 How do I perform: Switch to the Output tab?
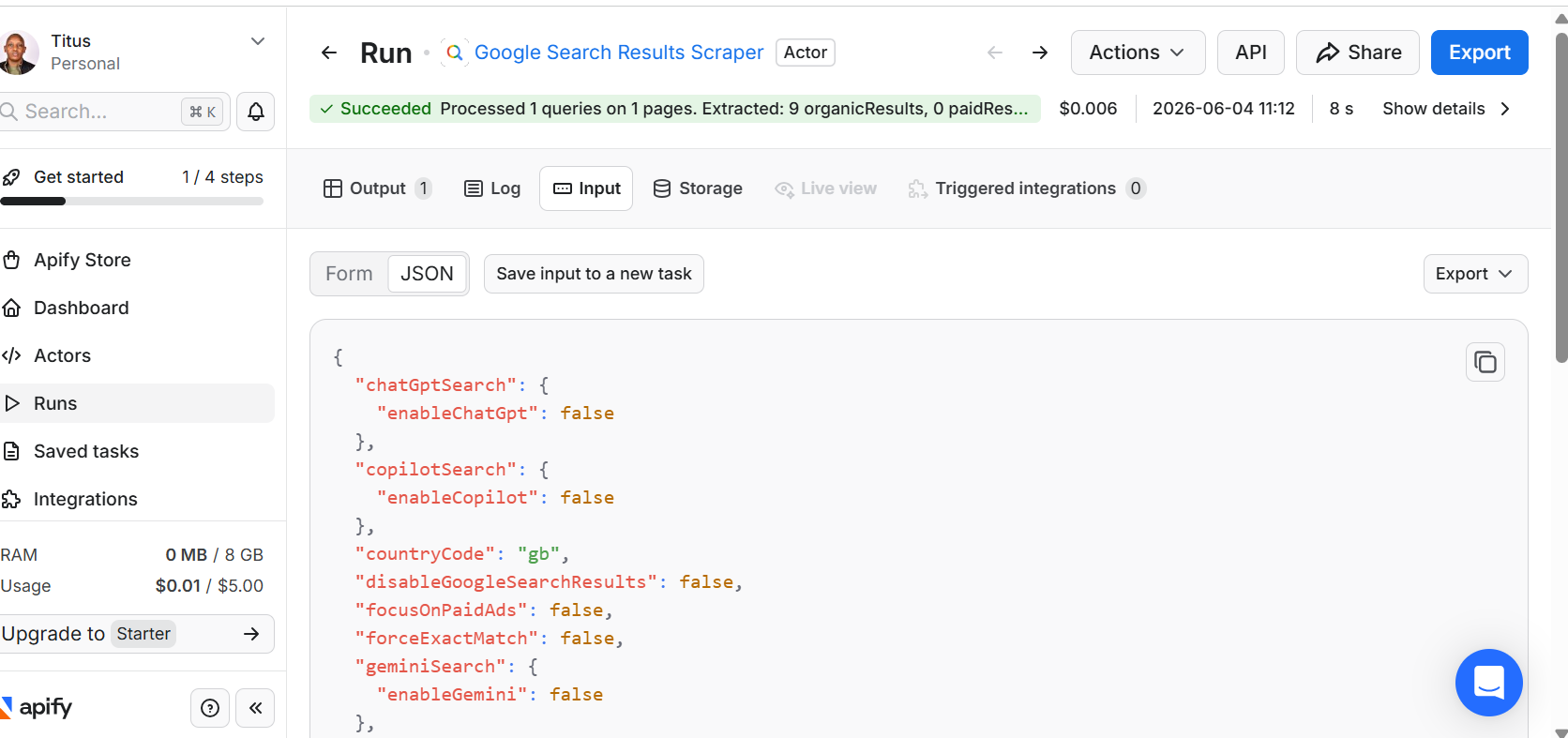click(x=377, y=188)
